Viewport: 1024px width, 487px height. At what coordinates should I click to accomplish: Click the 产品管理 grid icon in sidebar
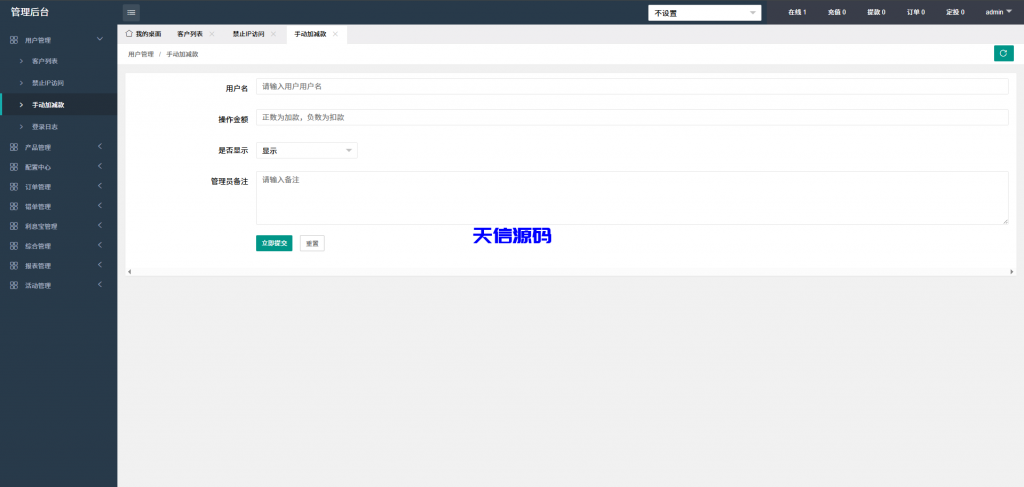pos(13,147)
